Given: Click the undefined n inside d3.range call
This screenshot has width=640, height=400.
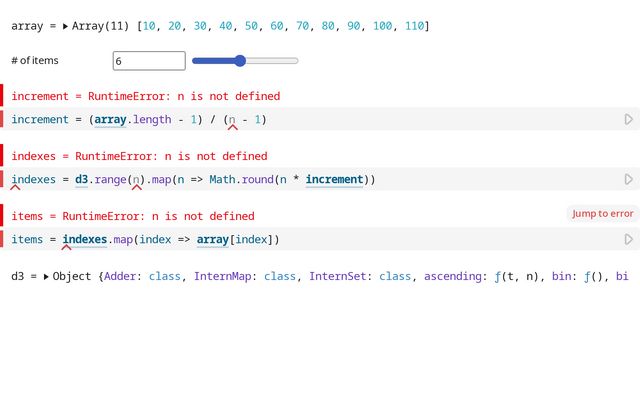Looking at the screenshot, I should click(137, 180).
